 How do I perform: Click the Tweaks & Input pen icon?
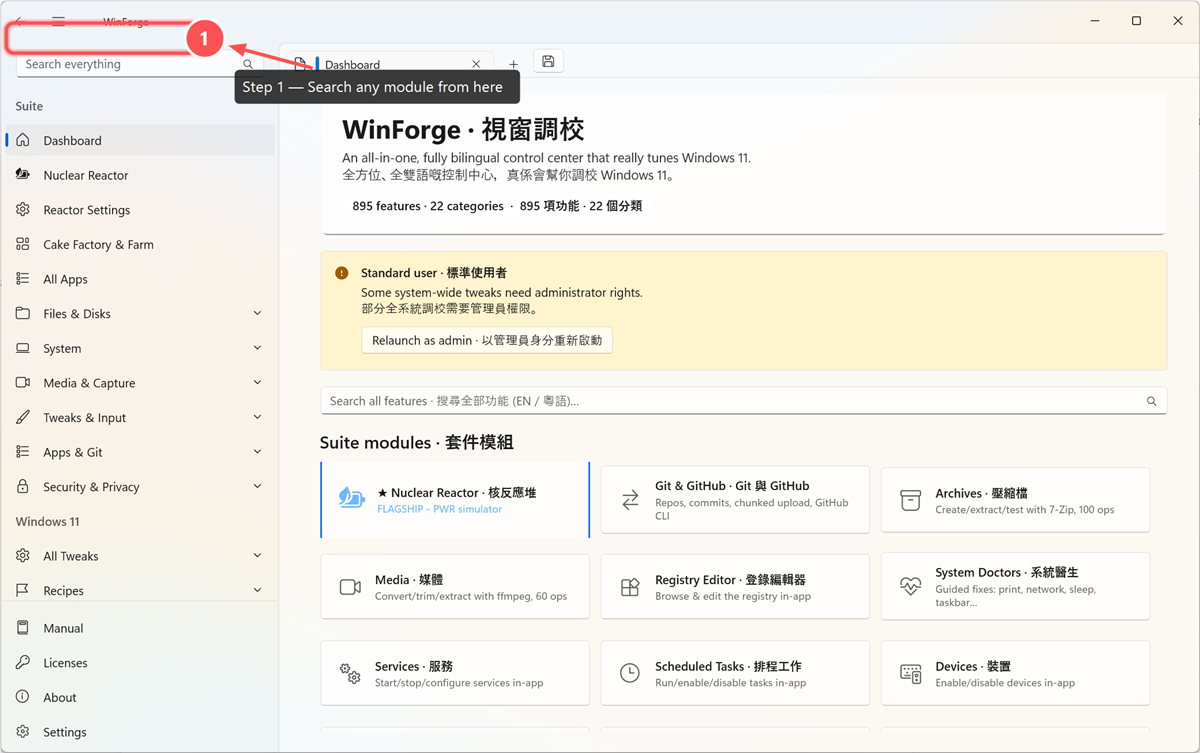point(23,417)
